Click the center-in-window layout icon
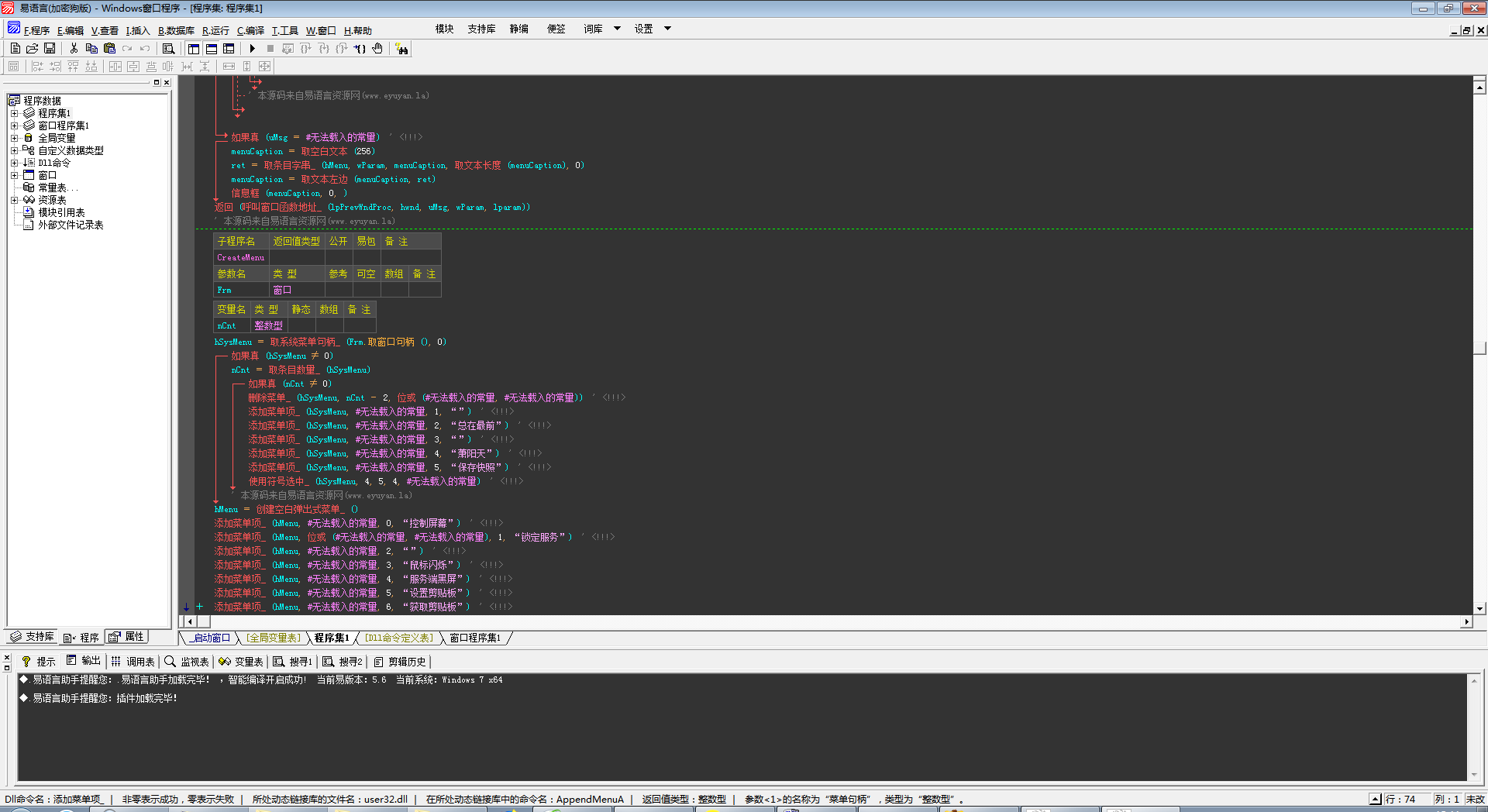The image size is (1488, 812). click(115, 67)
